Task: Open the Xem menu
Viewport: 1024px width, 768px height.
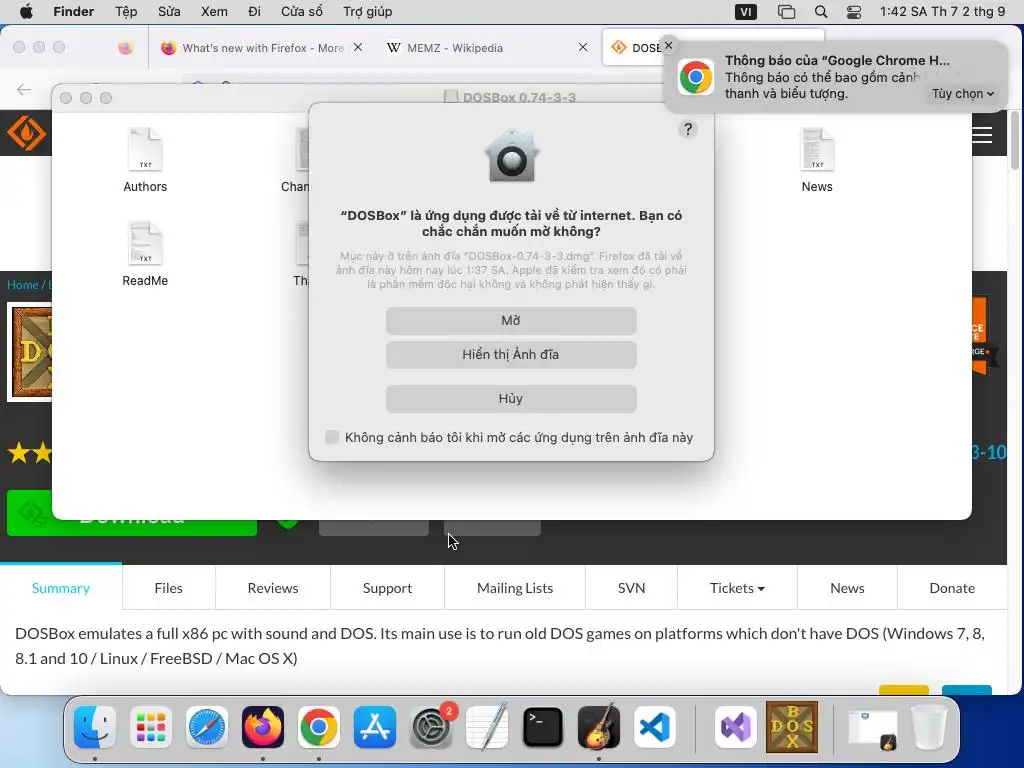Action: coord(214,12)
